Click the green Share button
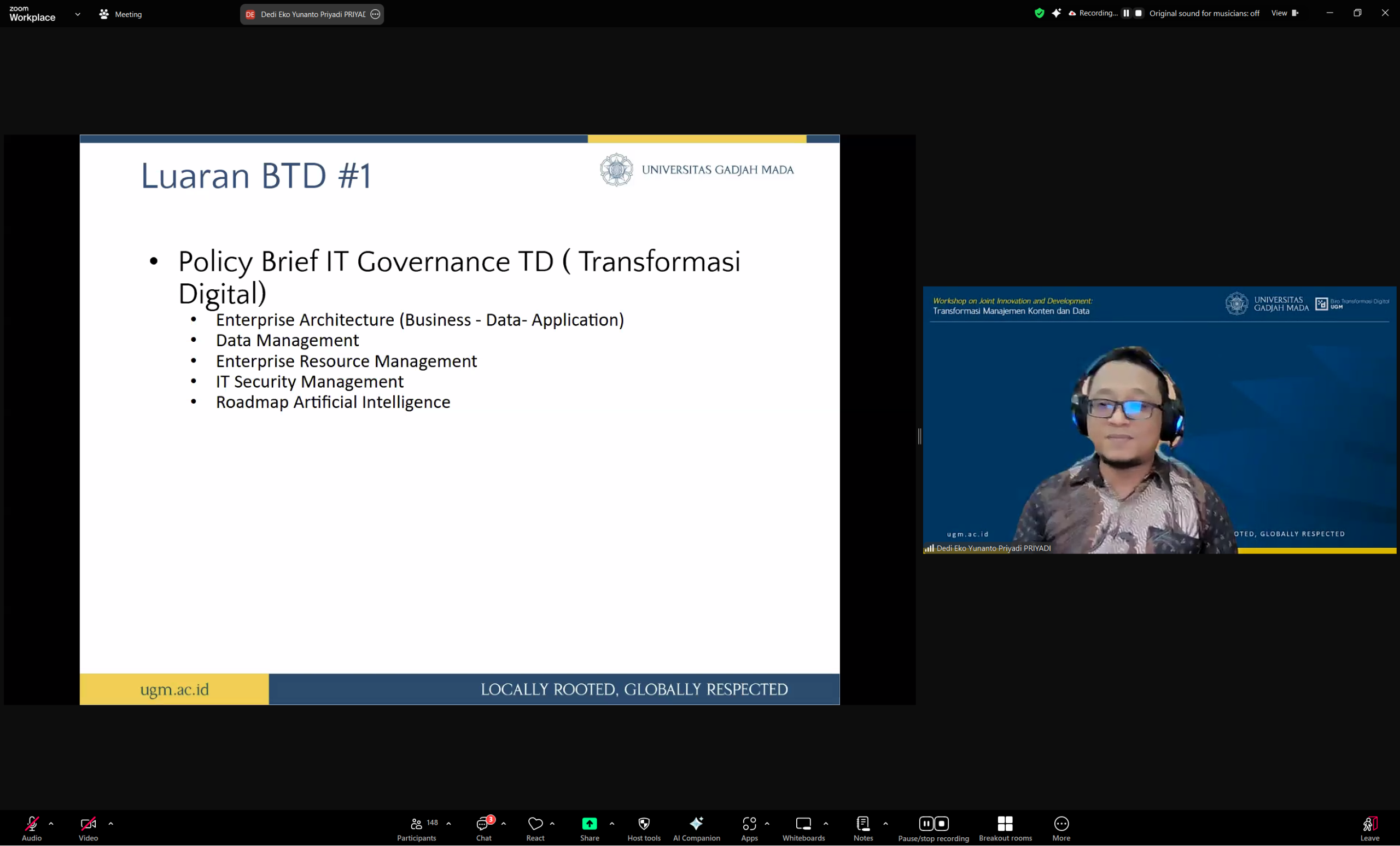The image size is (1400, 846). click(x=589, y=828)
